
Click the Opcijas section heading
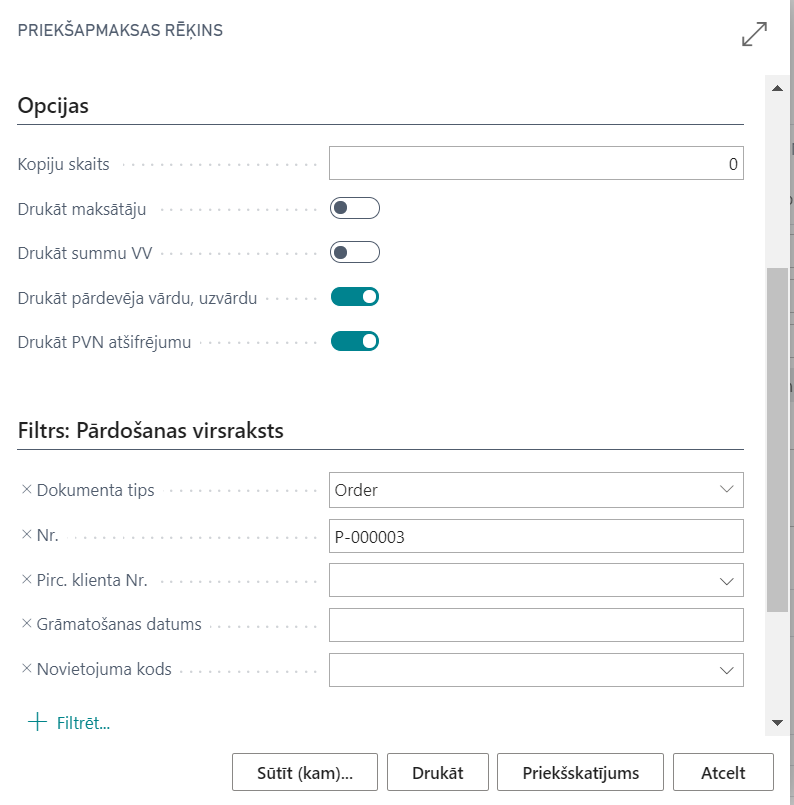coord(53,106)
